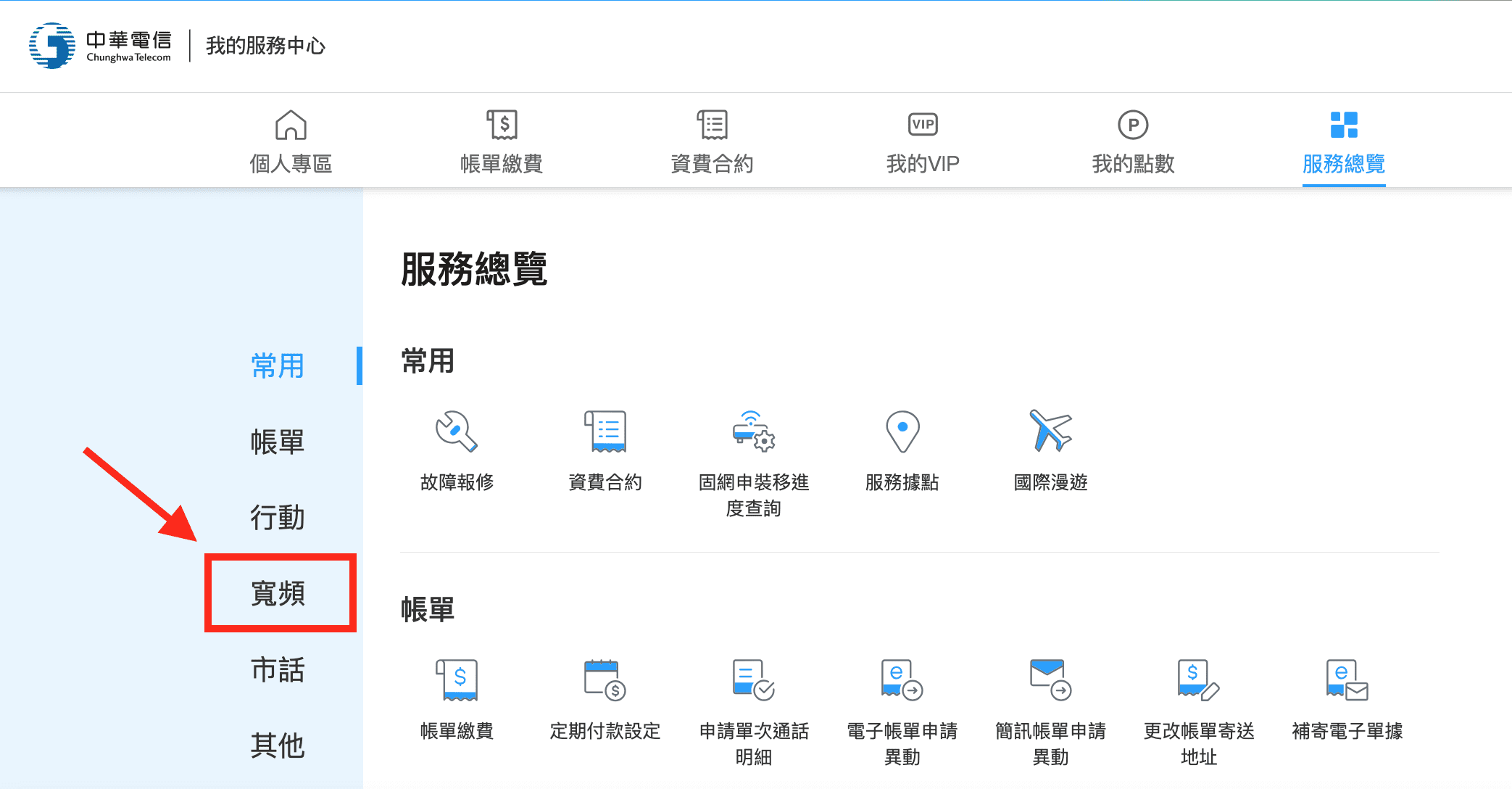Select 市話 in the left sidebar
The height and width of the screenshot is (789, 1512).
pos(278,669)
